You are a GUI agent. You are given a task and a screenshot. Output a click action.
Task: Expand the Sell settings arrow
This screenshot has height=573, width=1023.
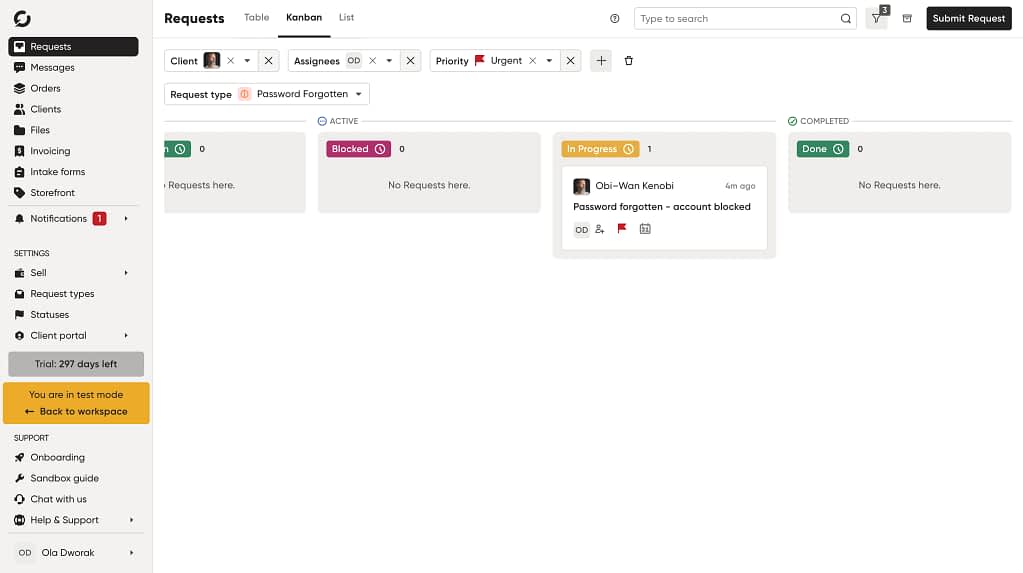[x=126, y=273]
